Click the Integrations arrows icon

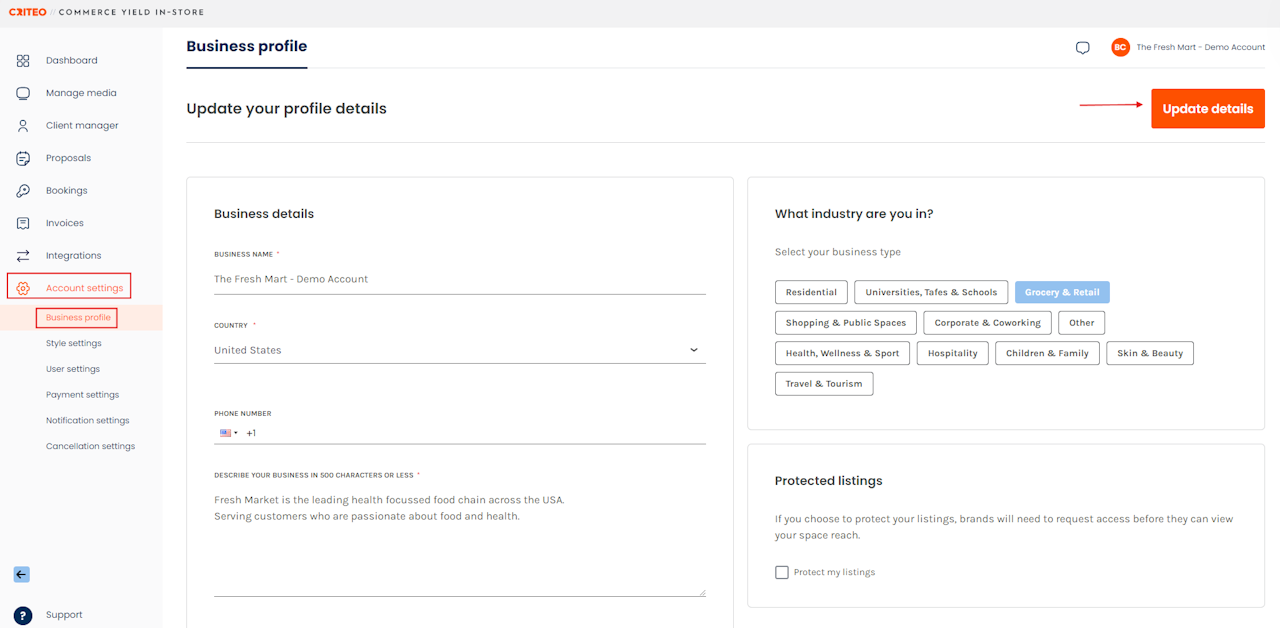point(23,256)
